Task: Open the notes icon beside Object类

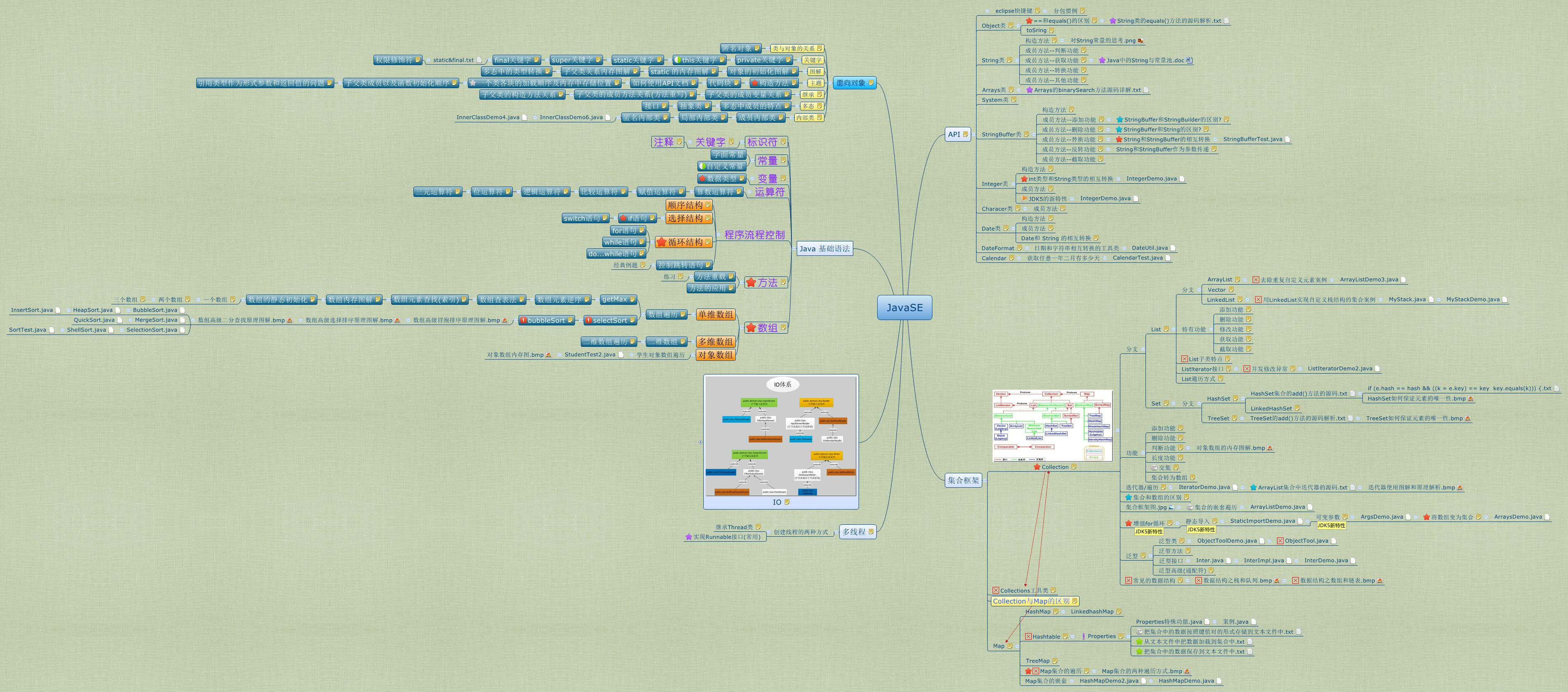Action: pos(1010,26)
